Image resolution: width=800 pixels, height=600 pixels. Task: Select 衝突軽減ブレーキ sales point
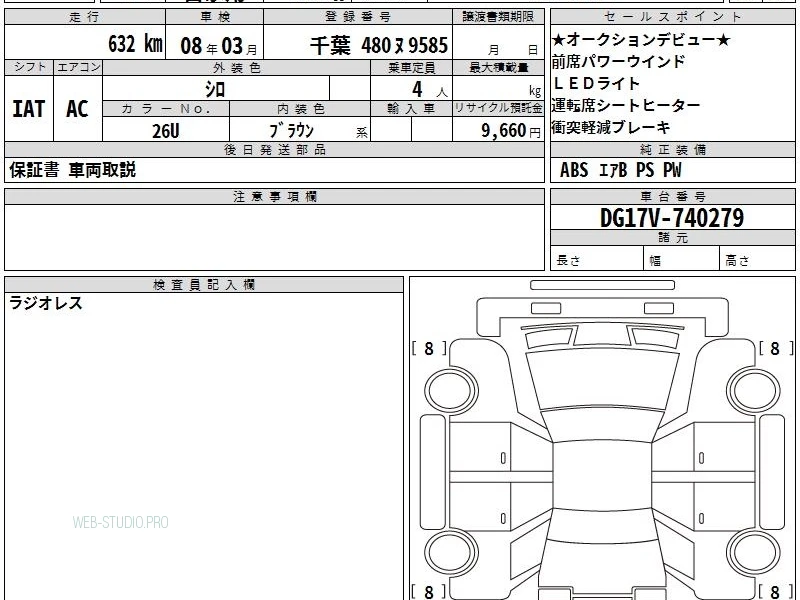[x=611, y=128]
